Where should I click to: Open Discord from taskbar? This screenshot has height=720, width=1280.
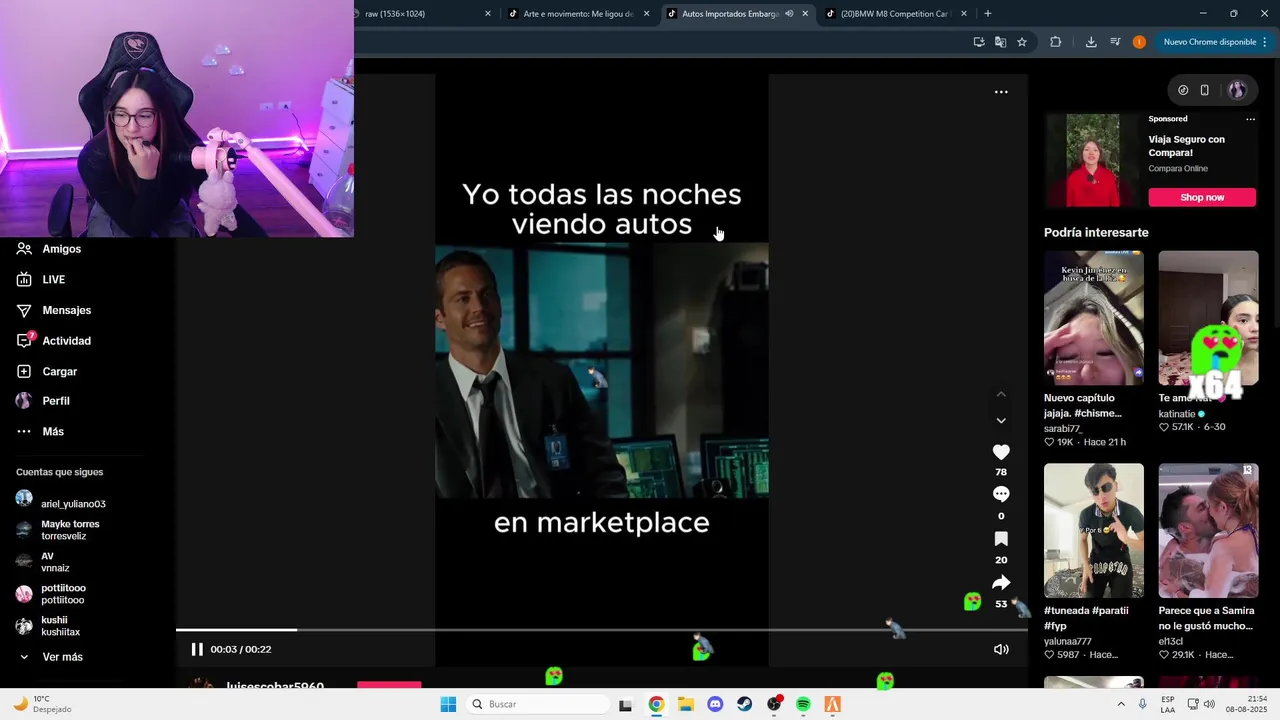tap(715, 704)
